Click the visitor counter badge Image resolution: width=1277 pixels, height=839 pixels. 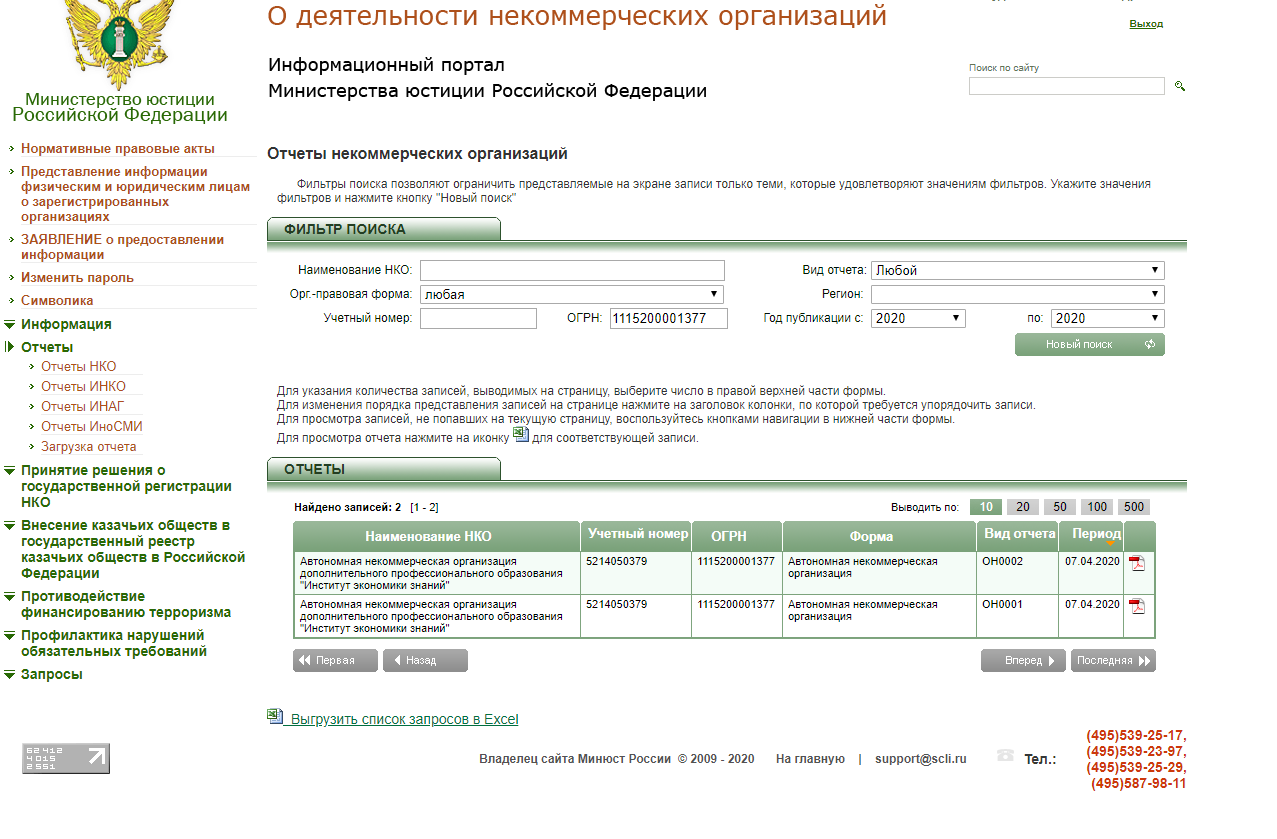pyautogui.click(x=66, y=758)
